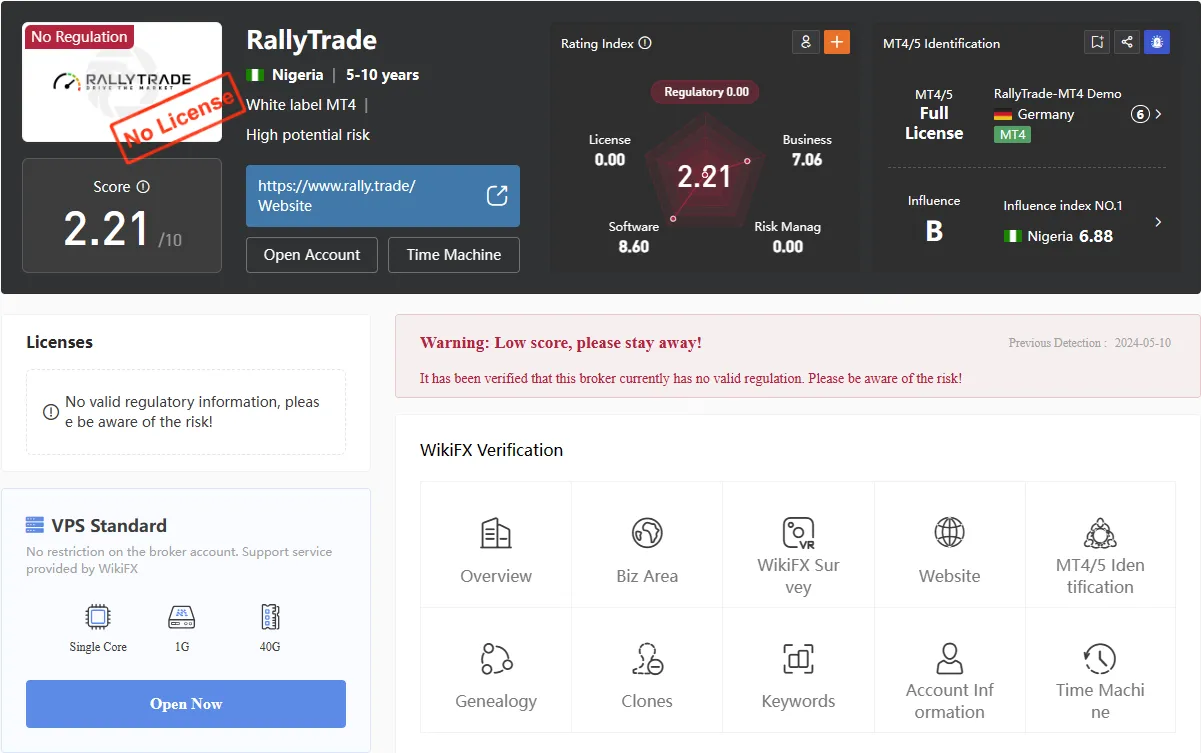Click the License 0.00 rating value
The width and height of the screenshot is (1201, 753).
pos(610,160)
